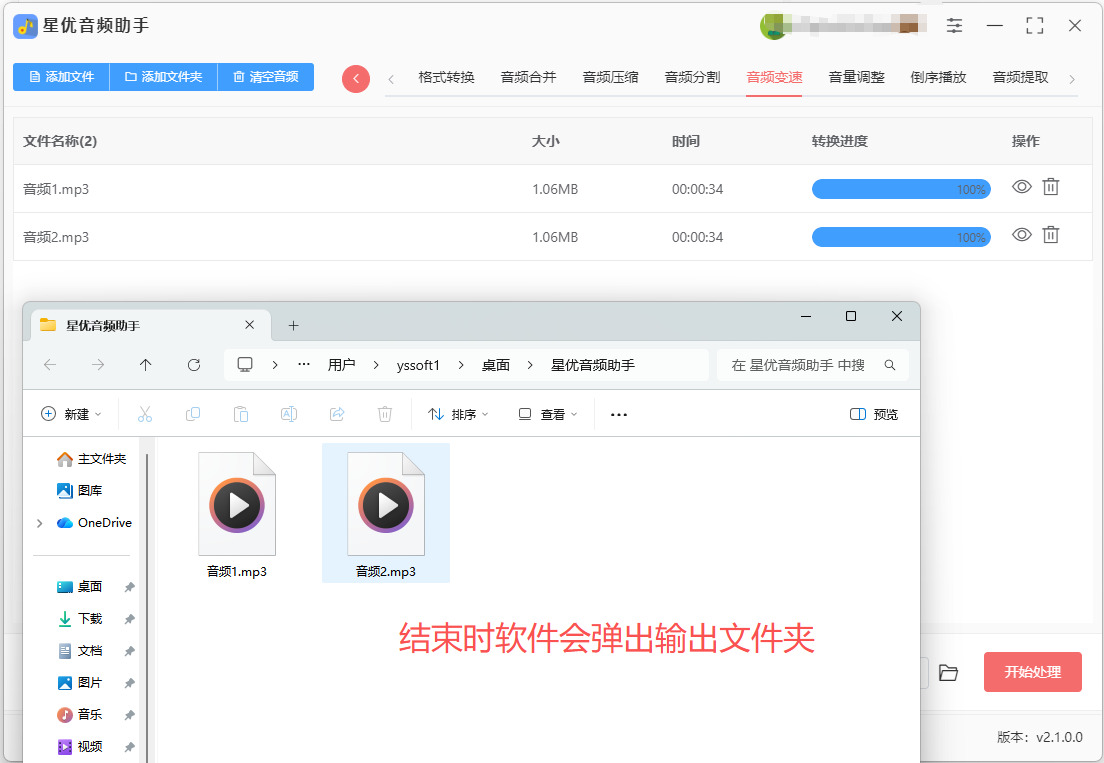Click the 清空音频 button
This screenshot has height=763, width=1104.
tap(266, 77)
